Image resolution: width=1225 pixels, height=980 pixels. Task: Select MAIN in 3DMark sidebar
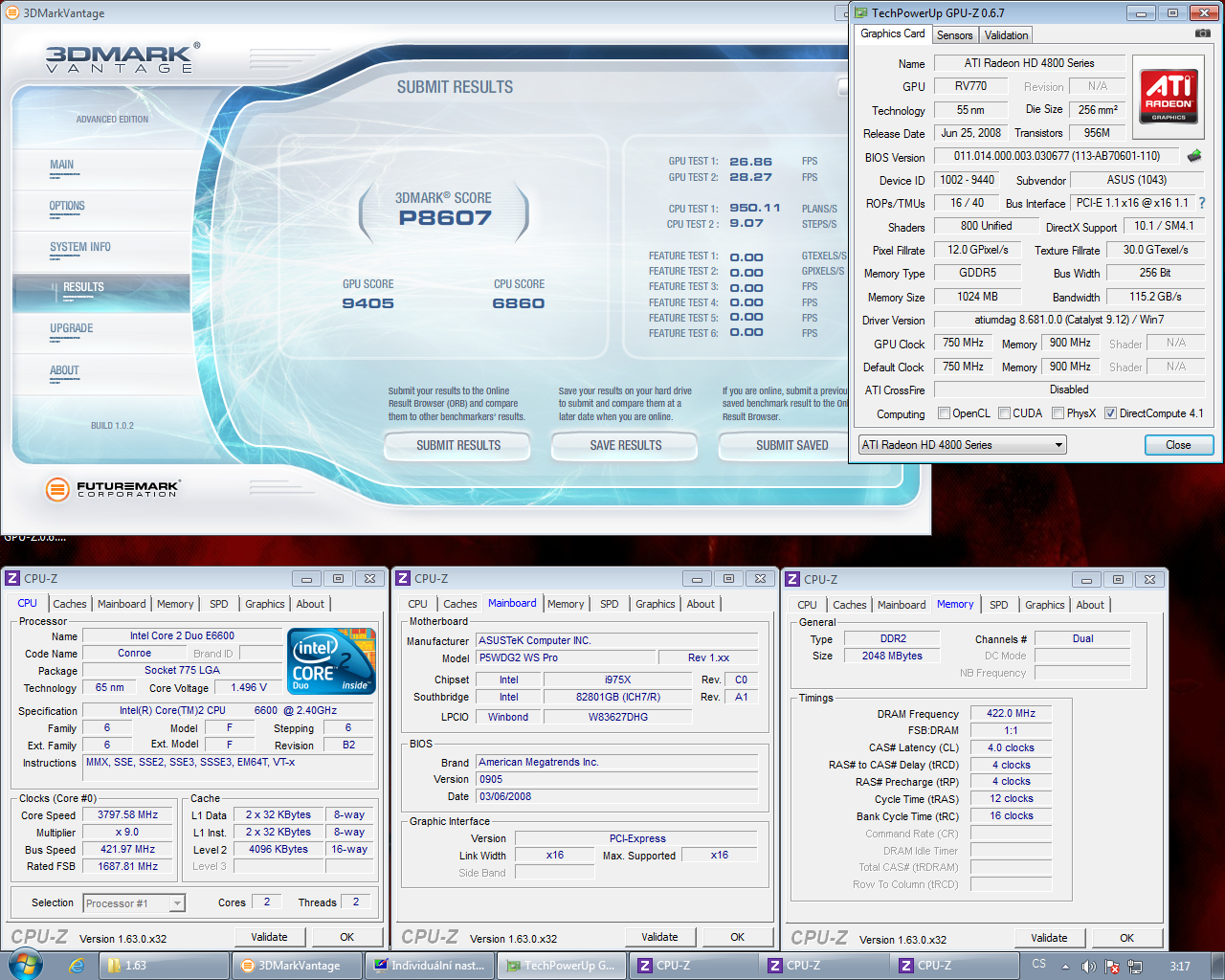61,165
